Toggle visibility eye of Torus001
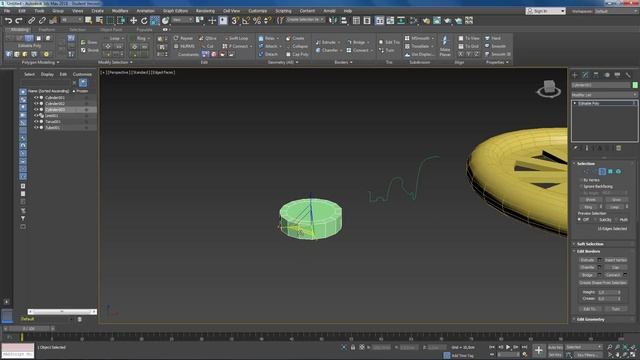The height and width of the screenshot is (360, 640). point(36,122)
